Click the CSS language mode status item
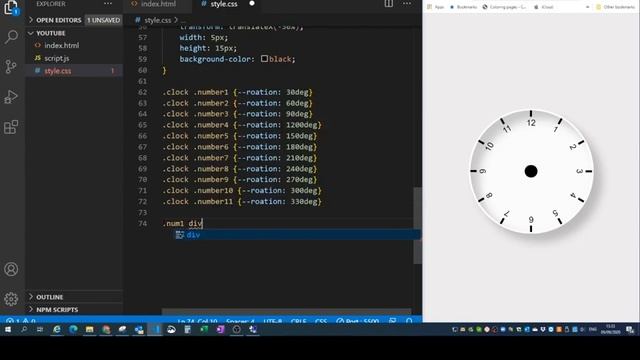The height and width of the screenshot is (360, 640). (321, 321)
